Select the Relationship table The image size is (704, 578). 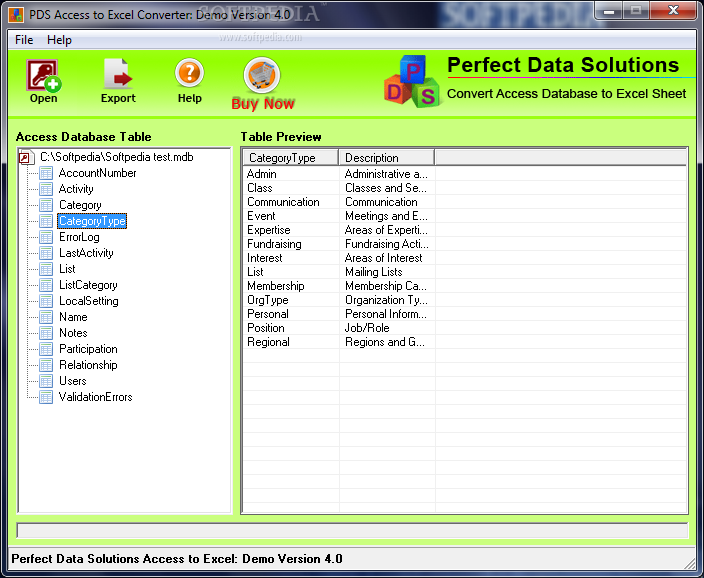point(88,365)
